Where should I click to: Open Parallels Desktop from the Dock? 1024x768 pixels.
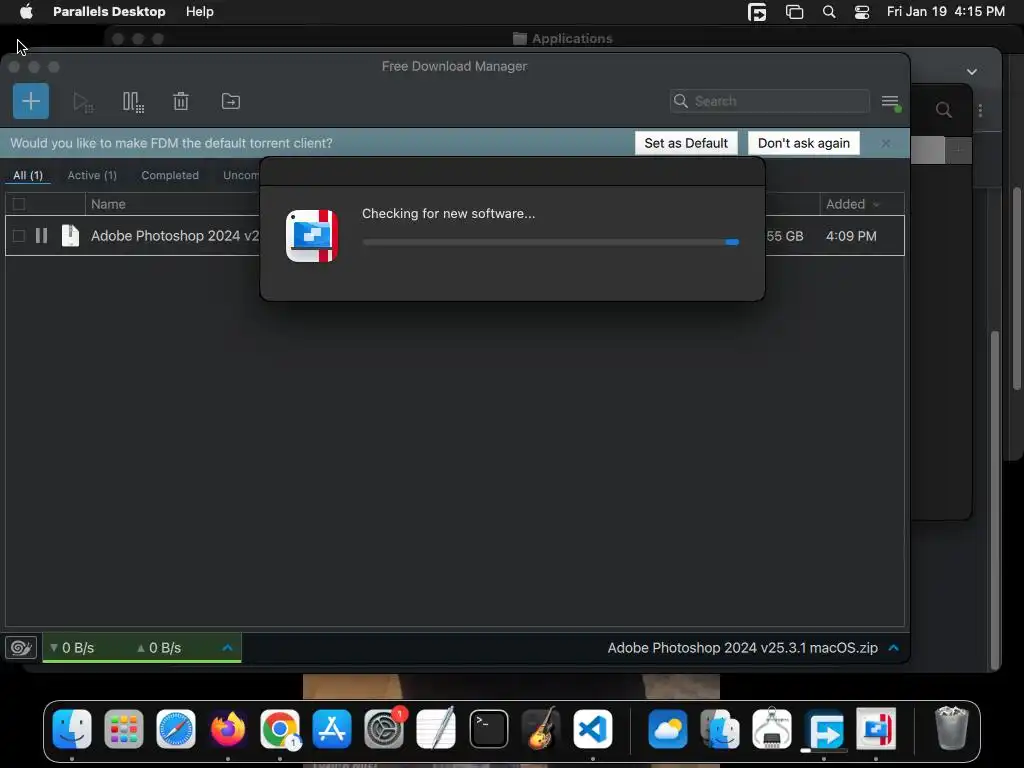click(876, 729)
